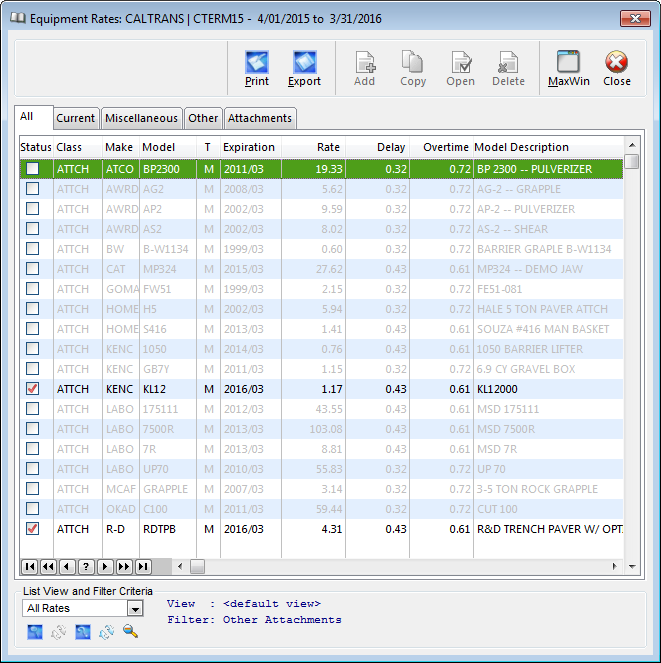Image resolution: width=661 pixels, height=663 pixels.
Task: Open the All Rates dropdown arrow
Action: [135, 609]
